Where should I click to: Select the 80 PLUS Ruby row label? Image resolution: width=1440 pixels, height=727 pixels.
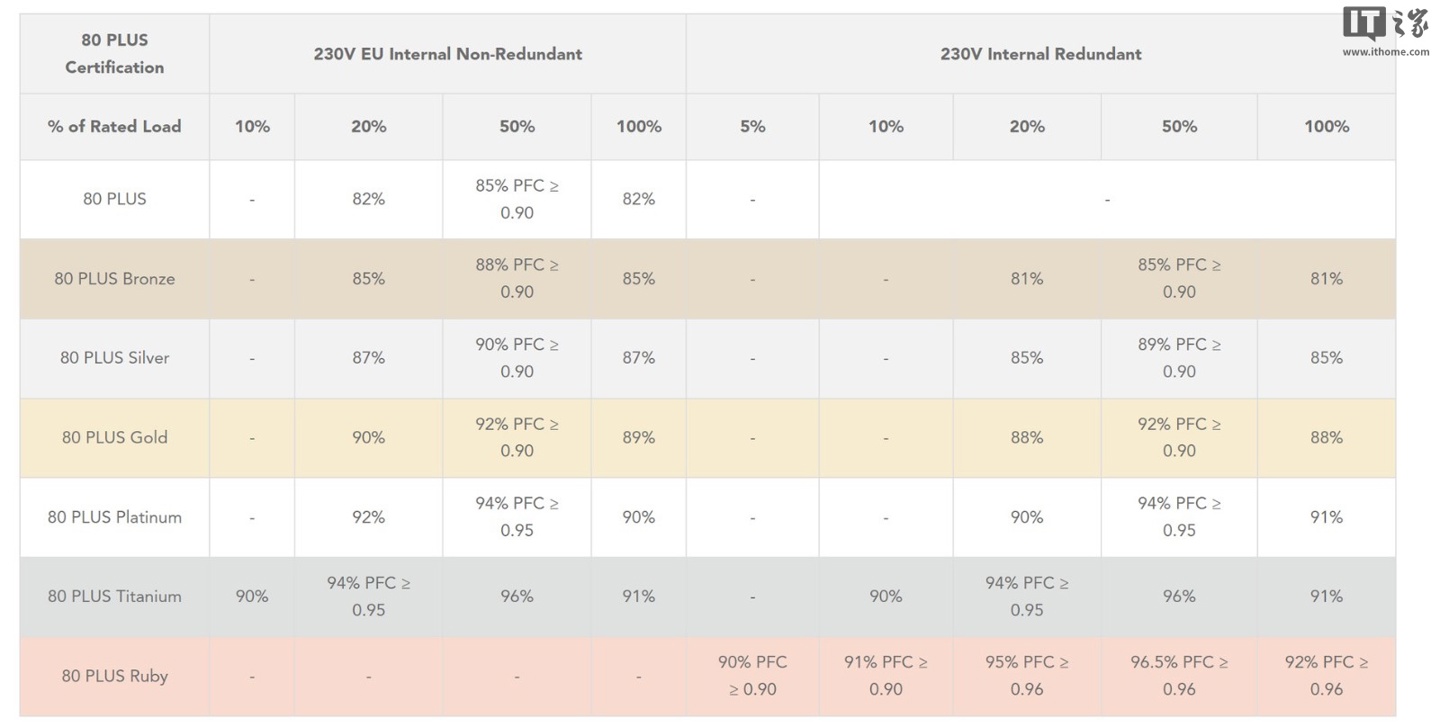pyautogui.click(x=115, y=676)
